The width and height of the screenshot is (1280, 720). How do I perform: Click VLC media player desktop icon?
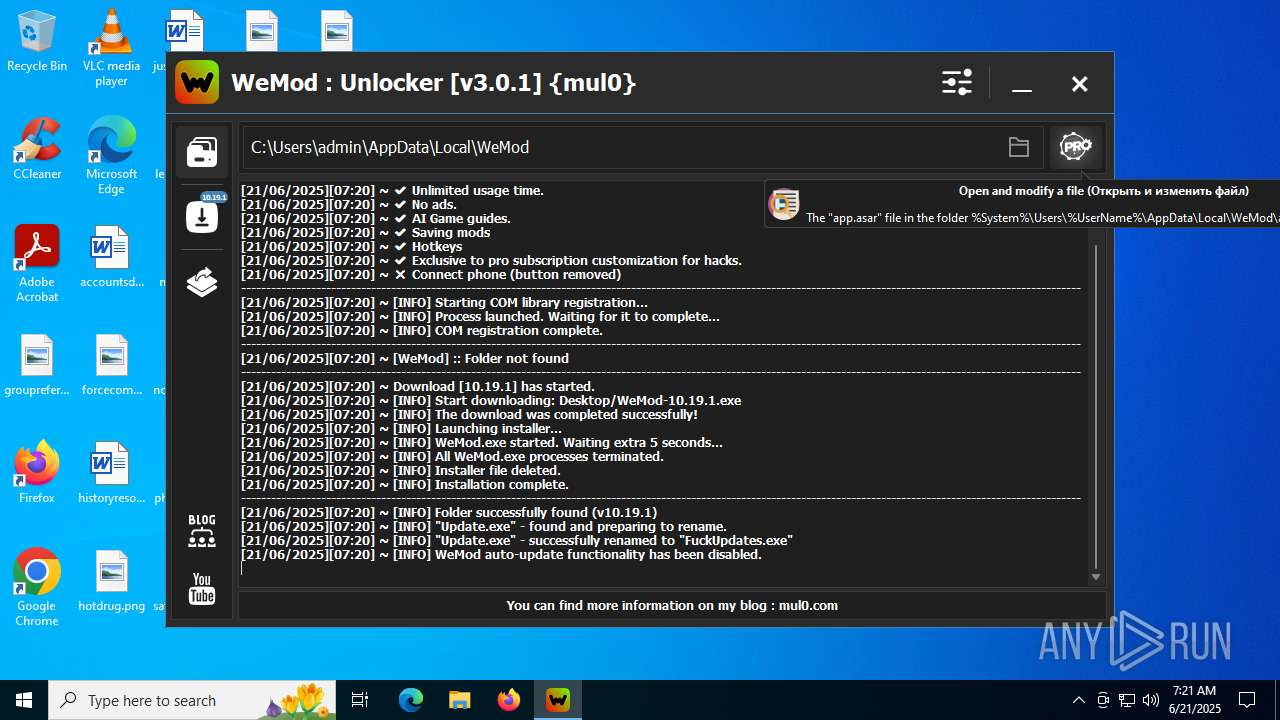click(111, 48)
